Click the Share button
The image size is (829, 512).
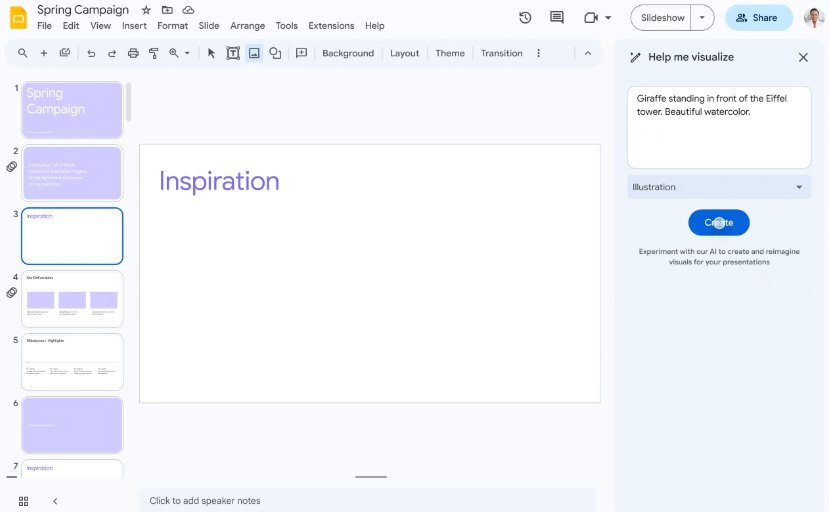pyautogui.click(x=758, y=18)
